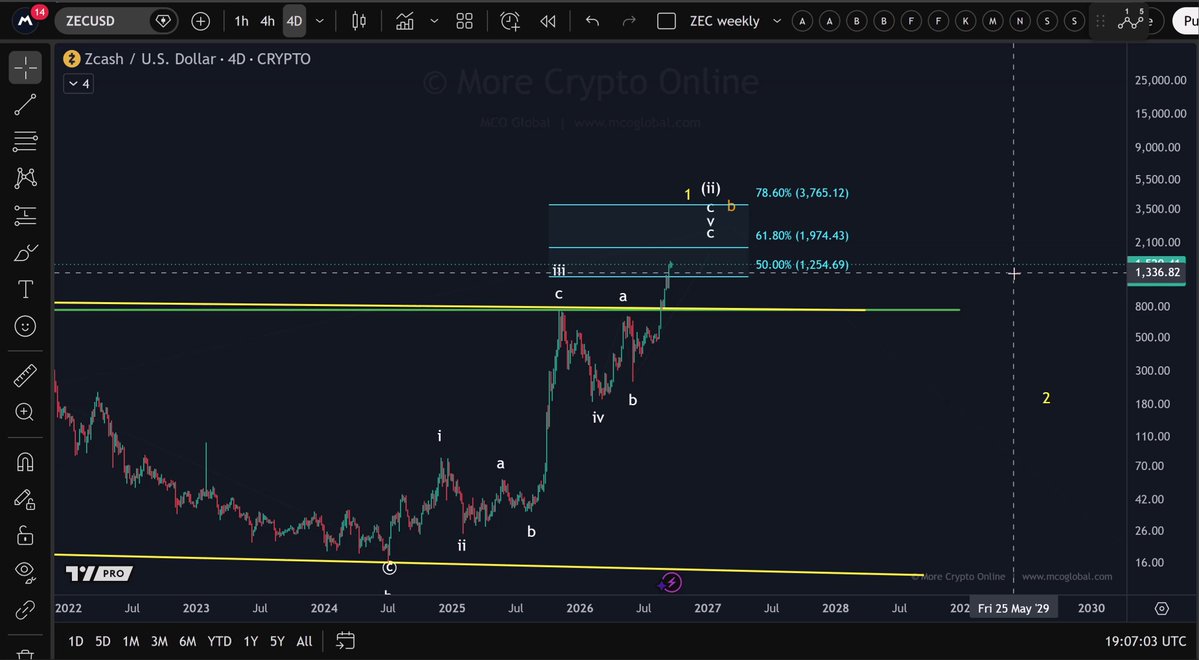Open the emoji and icons picker

pyautogui.click(x=25, y=327)
